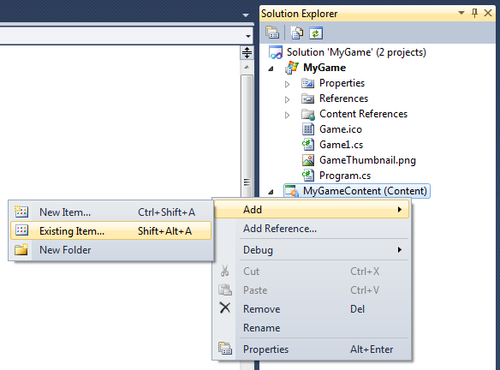Click the Solution Explorer auto-hide pin icon
Image resolution: width=500 pixels, height=370 pixels.
point(475,13)
